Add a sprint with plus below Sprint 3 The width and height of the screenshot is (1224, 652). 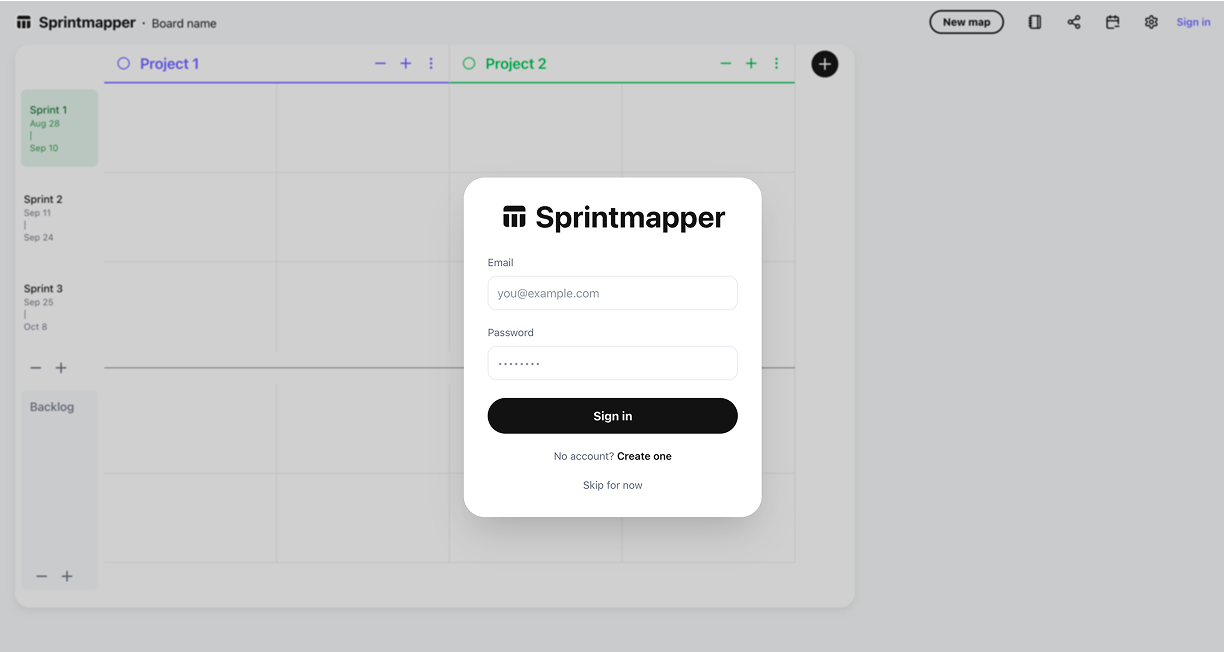click(61, 368)
